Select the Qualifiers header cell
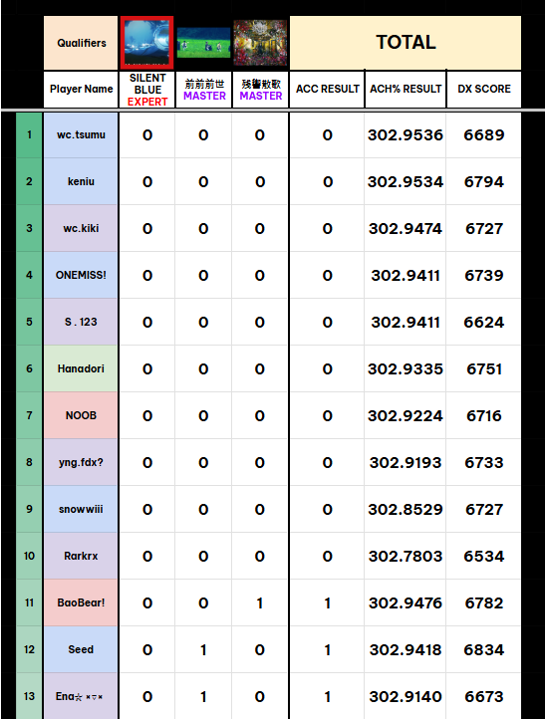This screenshot has height=719, width=545. coord(81,43)
